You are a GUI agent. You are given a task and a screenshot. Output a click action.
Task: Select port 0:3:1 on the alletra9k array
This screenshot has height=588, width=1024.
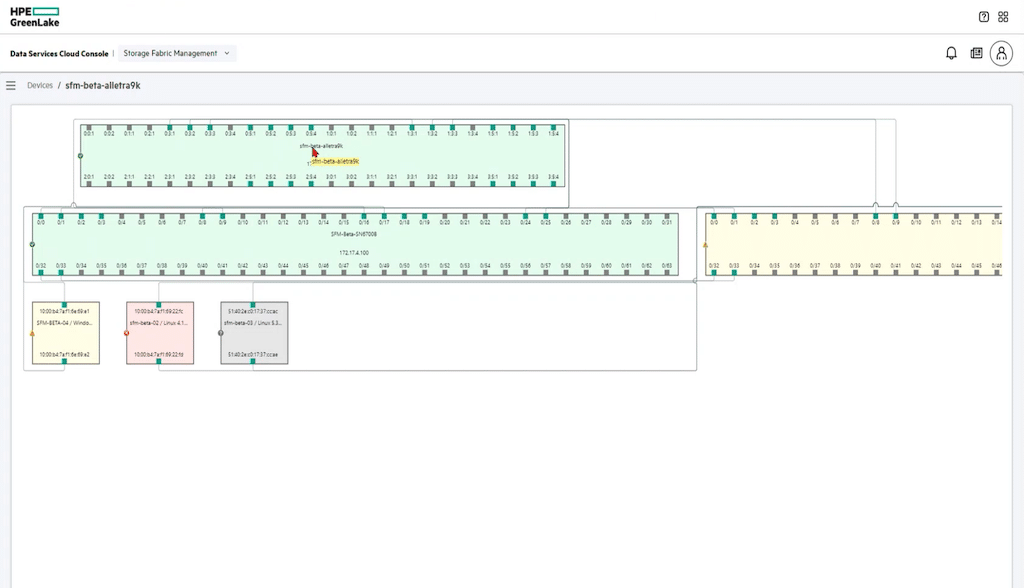click(x=170, y=128)
